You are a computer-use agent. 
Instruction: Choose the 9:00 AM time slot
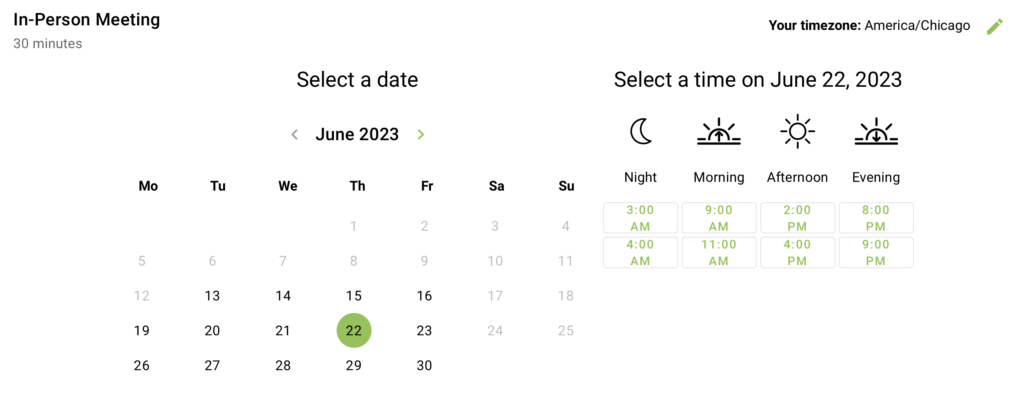pyautogui.click(x=719, y=218)
